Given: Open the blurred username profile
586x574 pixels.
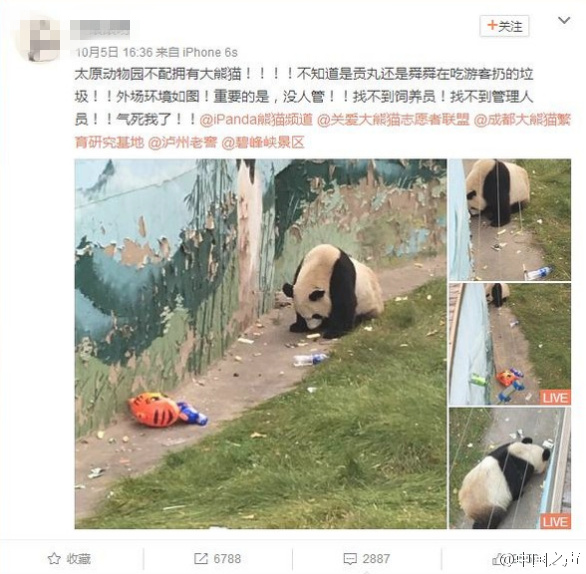Looking at the screenshot, I should 100,30.
